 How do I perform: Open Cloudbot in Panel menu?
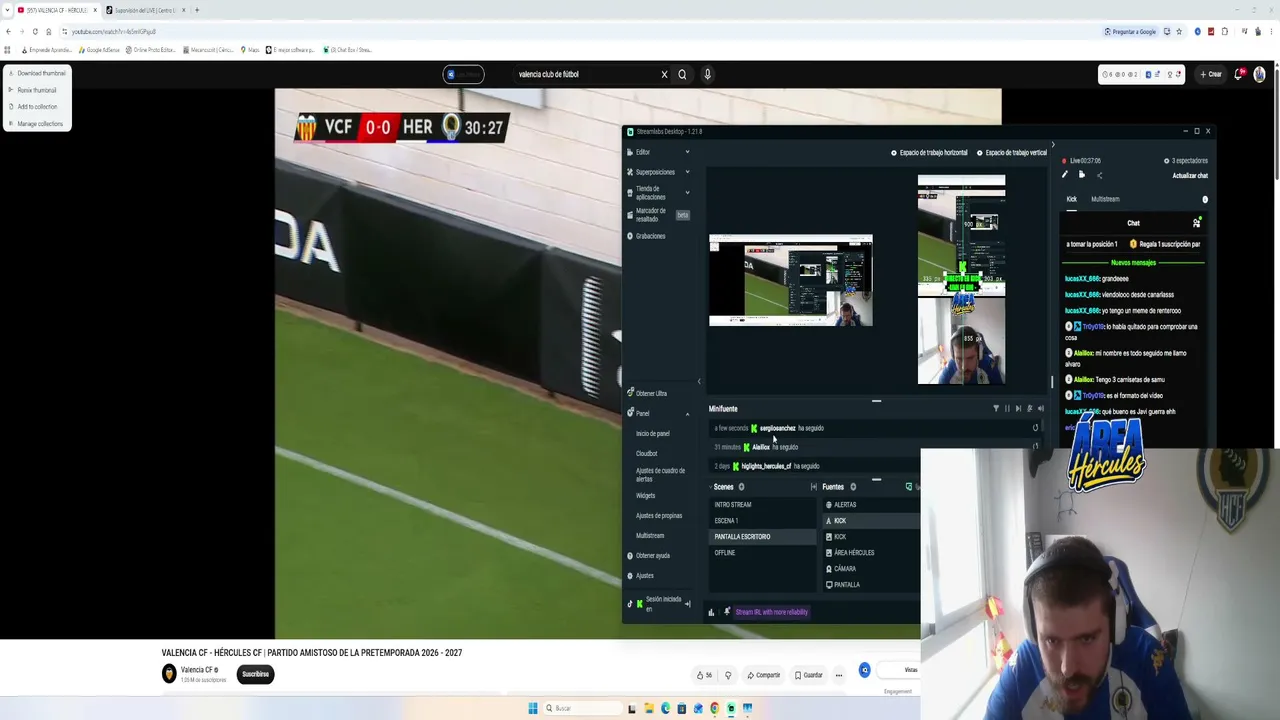point(647,454)
